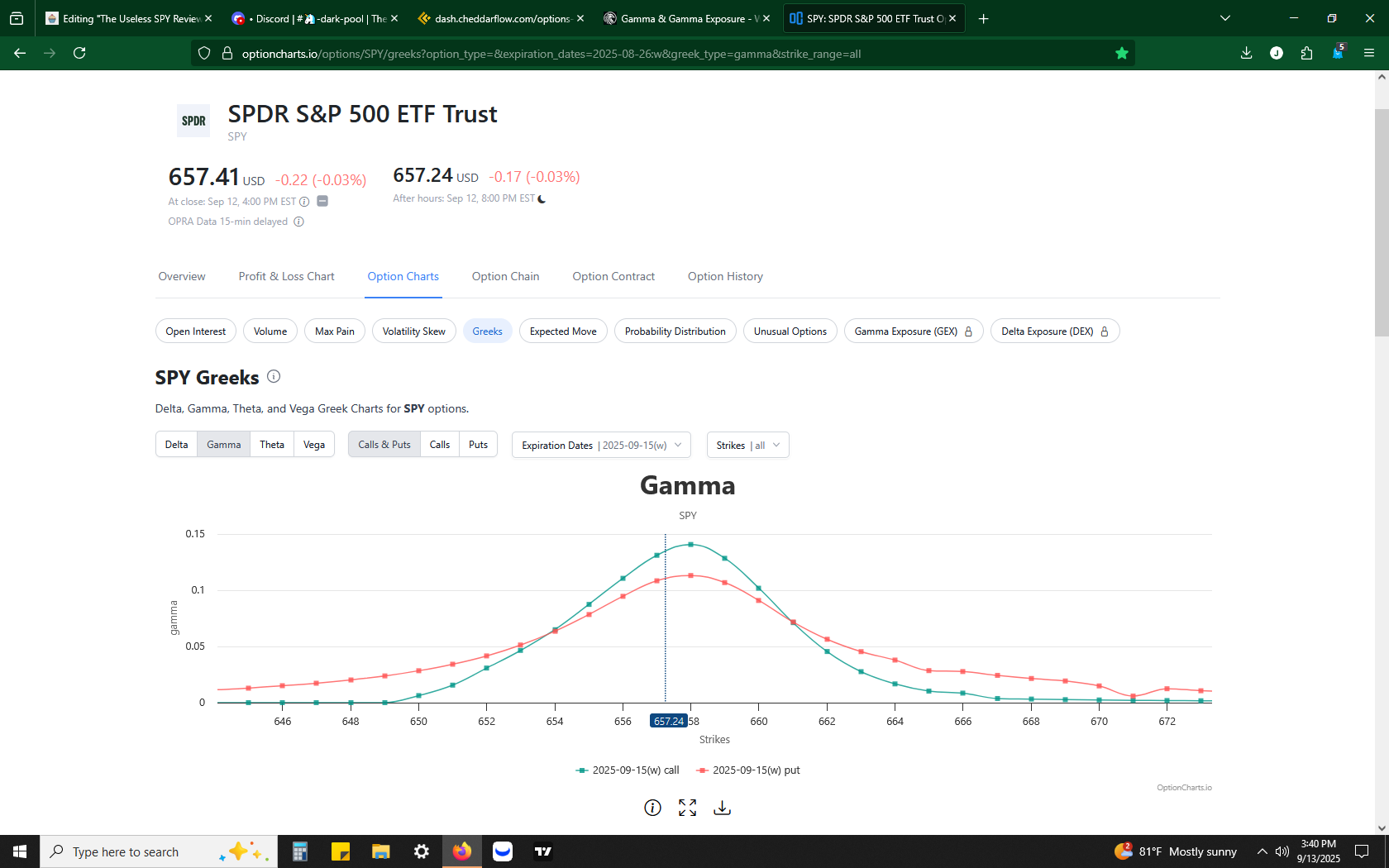This screenshot has width=1389, height=868.
Task: Launch Calculator from taskbar
Action: click(300, 851)
